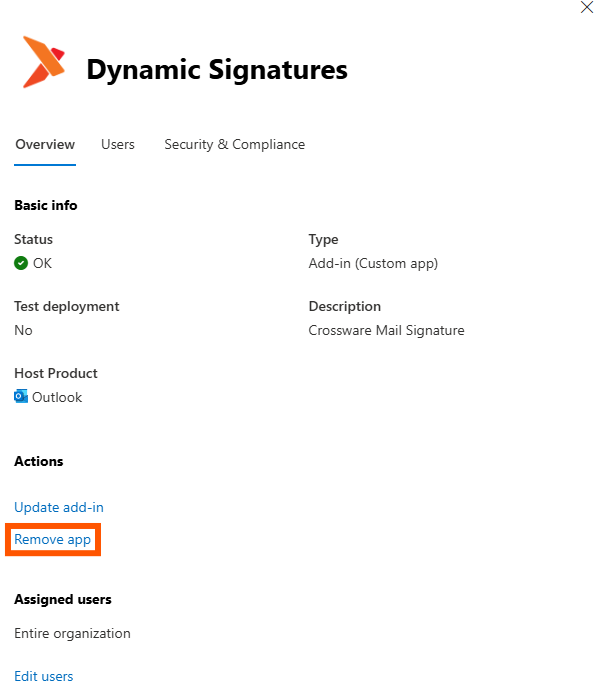Image resolution: width=600 pixels, height=695 pixels.
Task: Click the Update add-in link
Action: (59, 508)
